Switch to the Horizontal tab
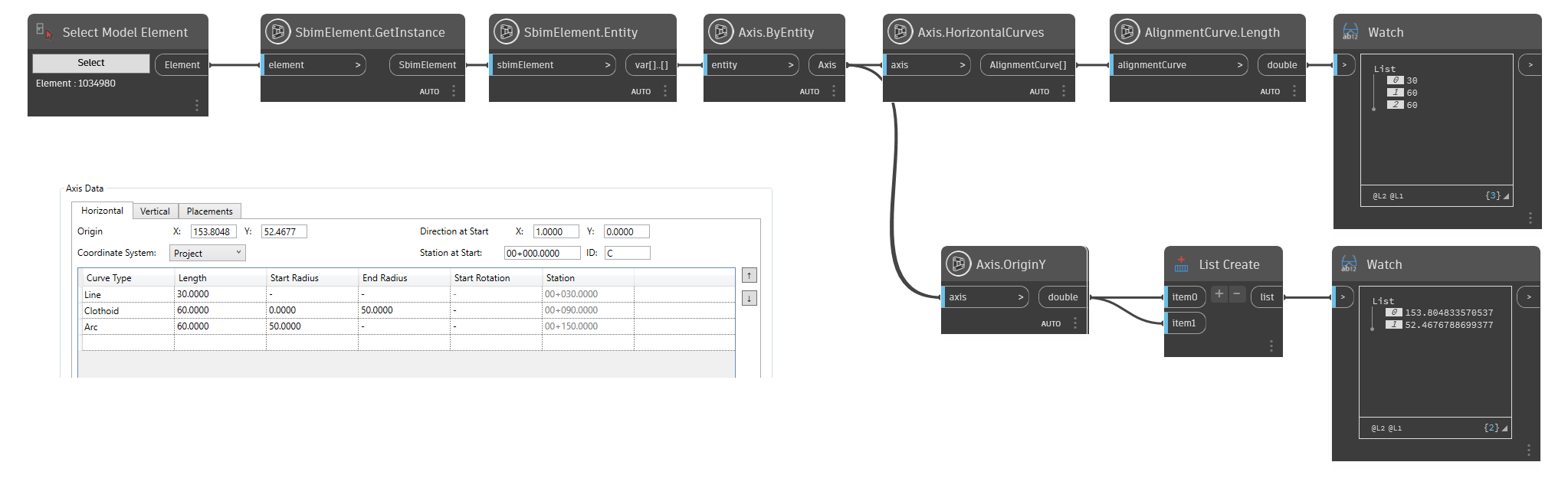Image resolution: width=1568 pixels, height=498 pixels. [x=102, y=211]
